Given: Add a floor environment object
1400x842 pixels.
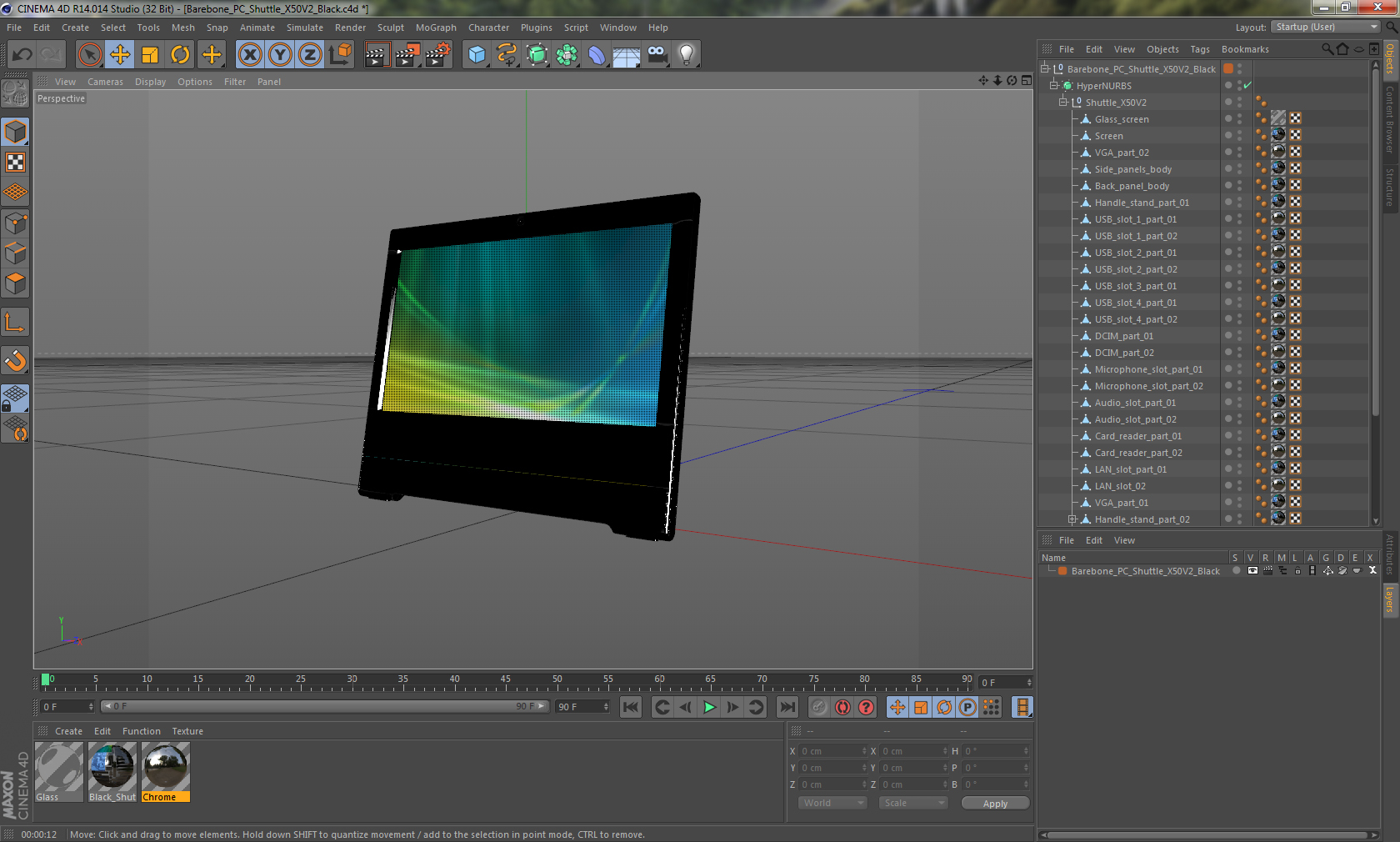Looking at the screenshot, I should coord(627,55).
